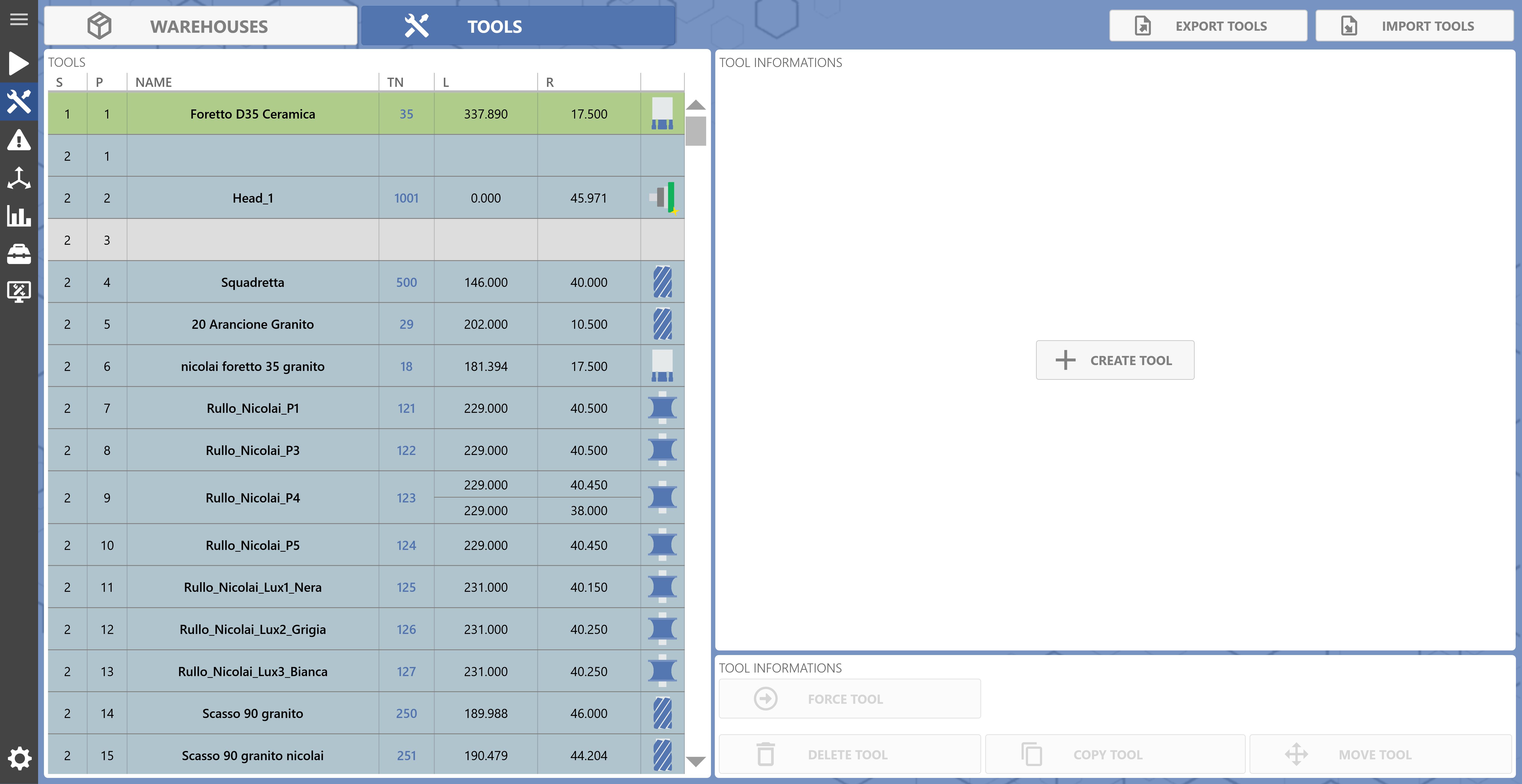Click the Move Tool button
The width and height of the screenshot is (1522, 784).
[x=1380, y=755]
